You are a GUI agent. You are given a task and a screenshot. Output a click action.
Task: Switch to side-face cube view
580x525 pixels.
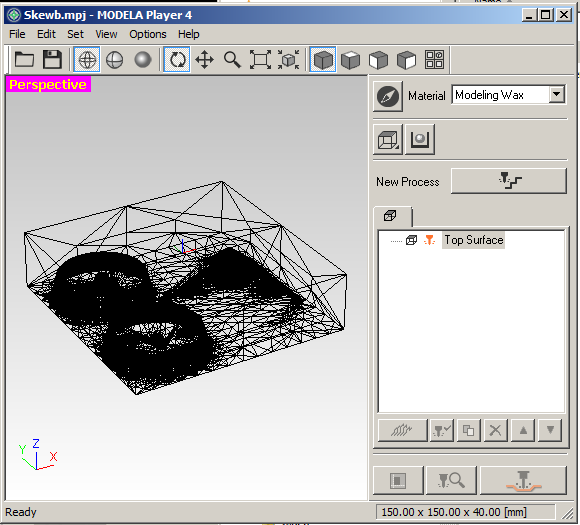[x=406, y=60]
